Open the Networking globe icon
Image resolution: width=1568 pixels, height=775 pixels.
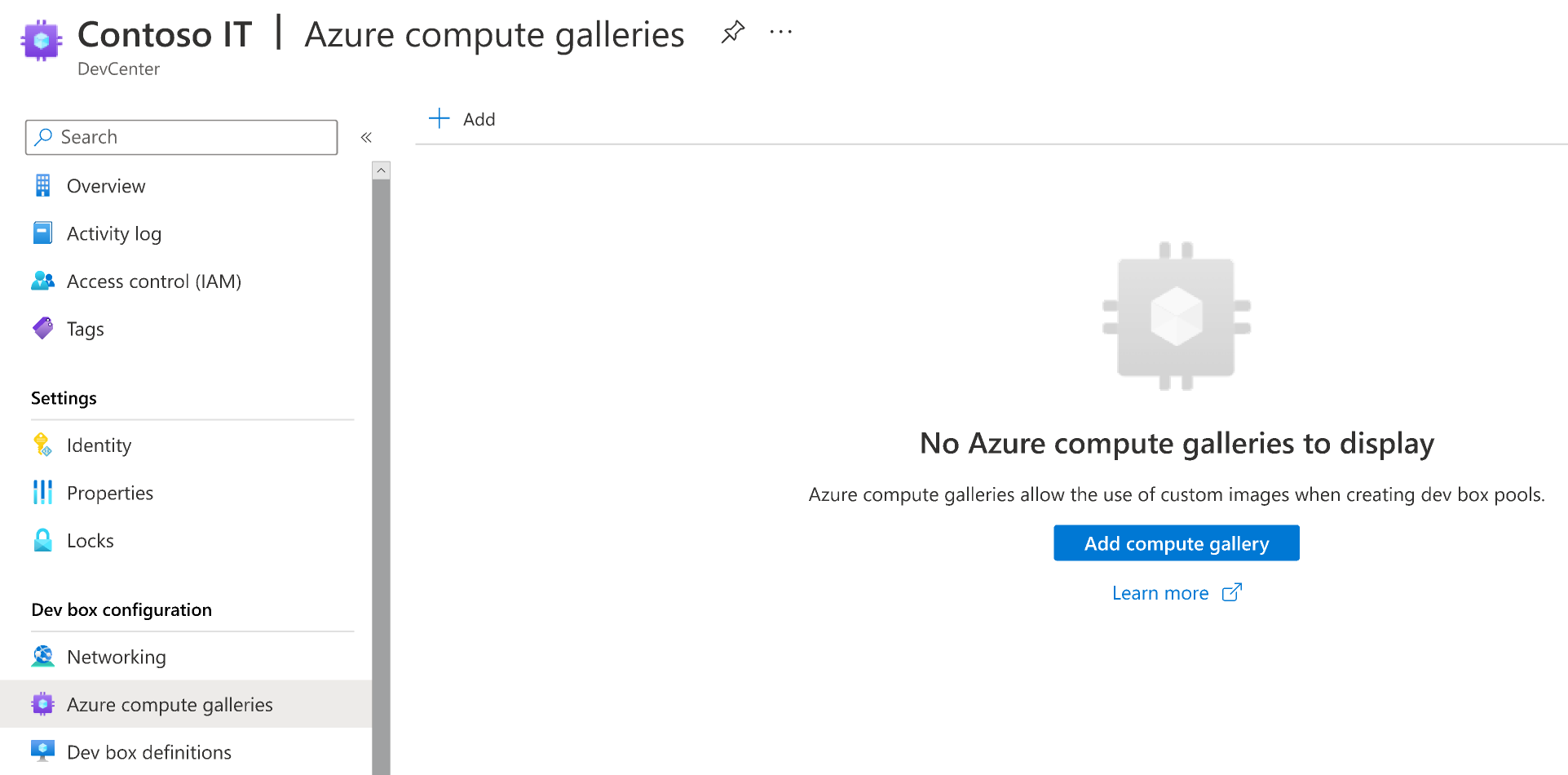tap(42, 656)
